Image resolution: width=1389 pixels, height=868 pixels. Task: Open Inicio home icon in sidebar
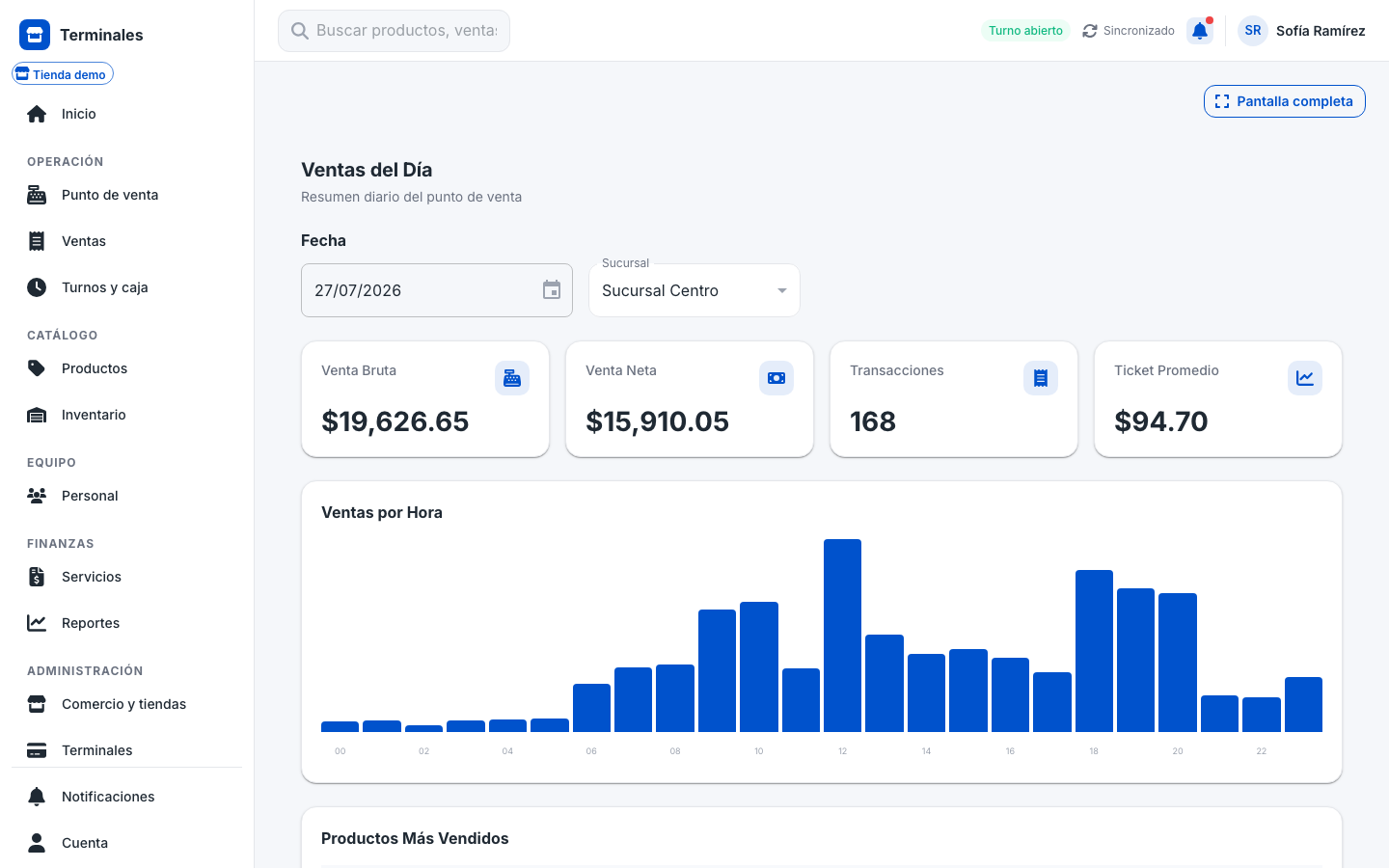click(37, 114)
